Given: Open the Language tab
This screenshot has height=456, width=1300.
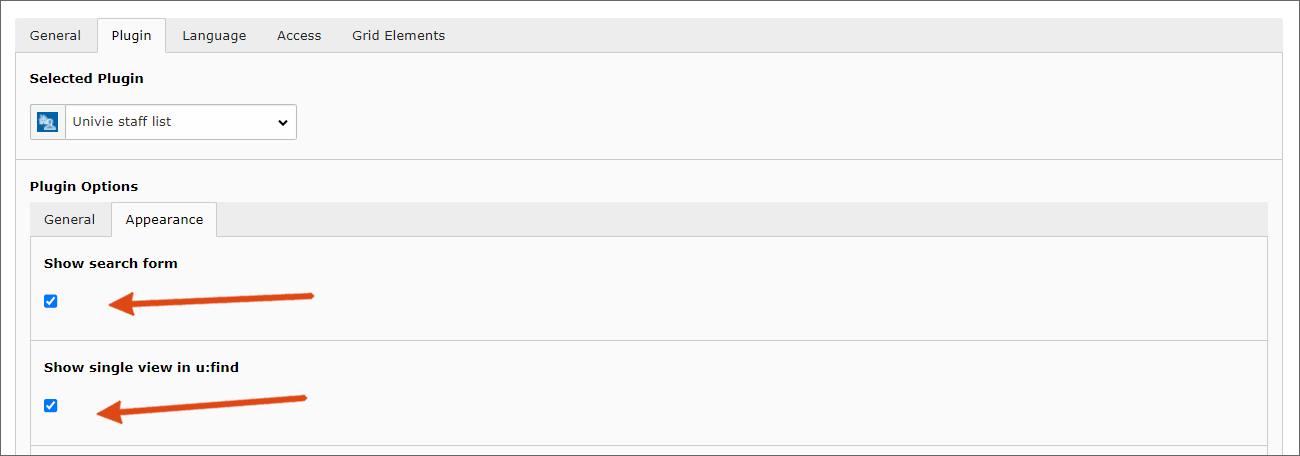Looking at the screenshot, I should click(x=214, y=35).
